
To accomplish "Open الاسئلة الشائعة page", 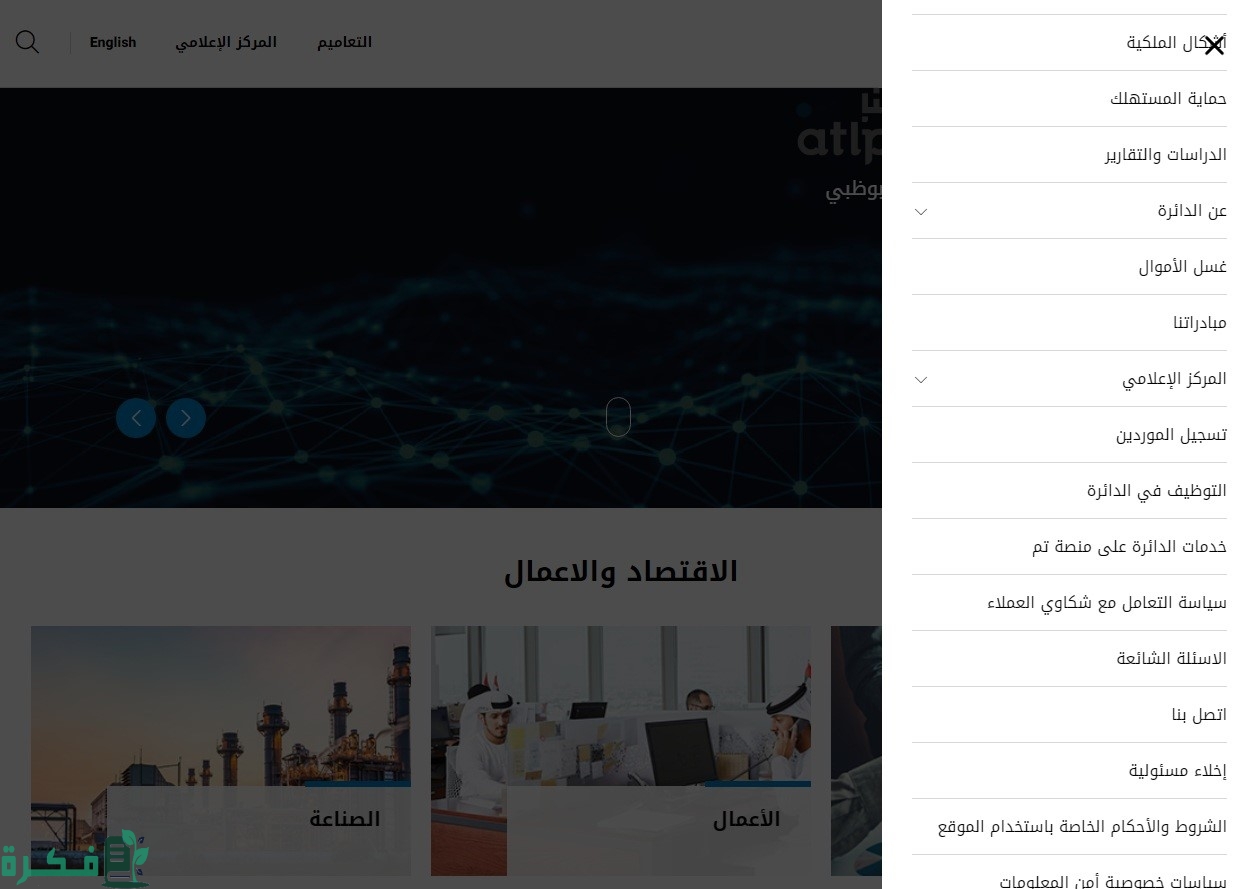I will pos(1171,659).
